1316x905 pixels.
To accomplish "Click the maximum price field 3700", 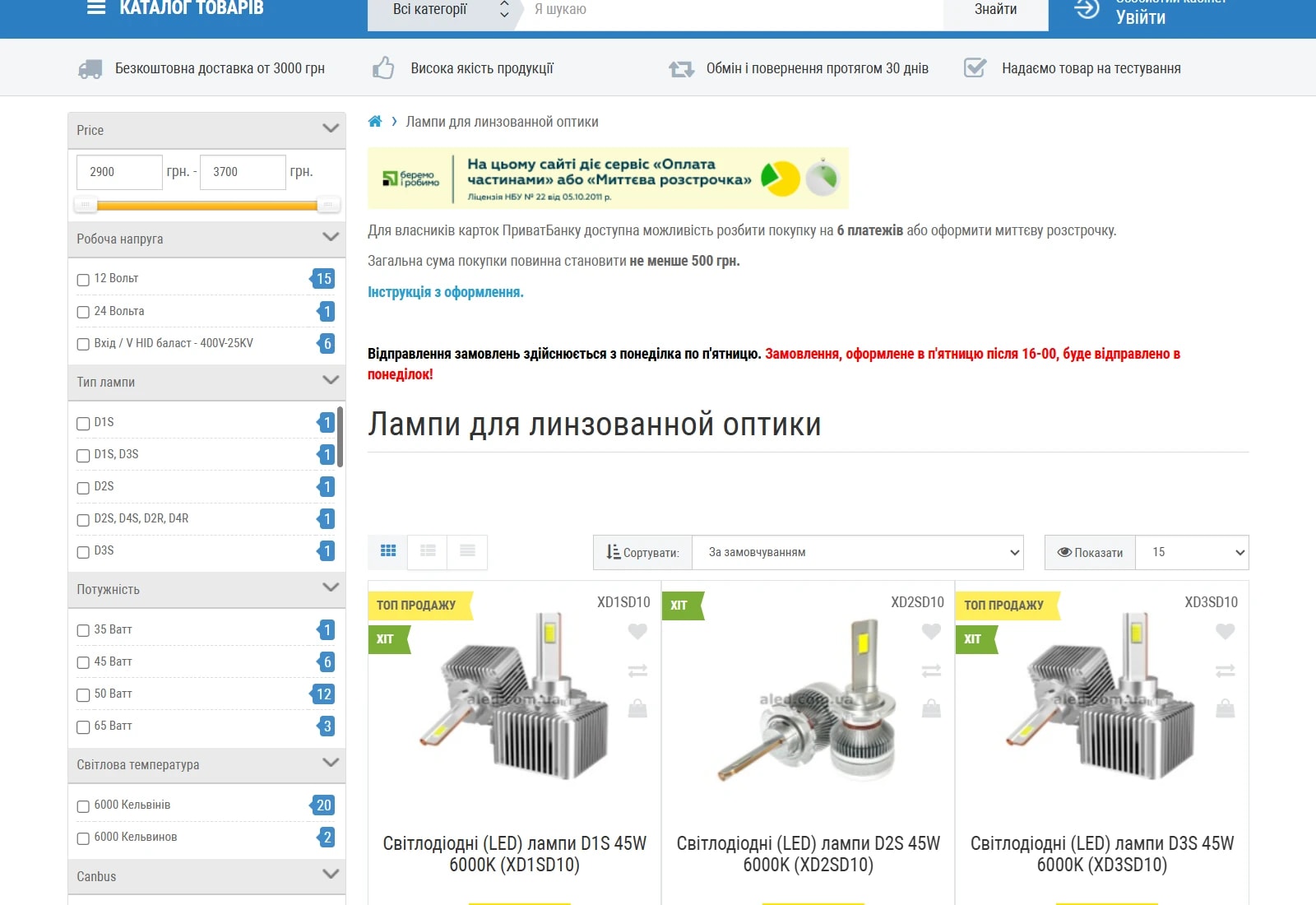I will click(x=243, y=172).
